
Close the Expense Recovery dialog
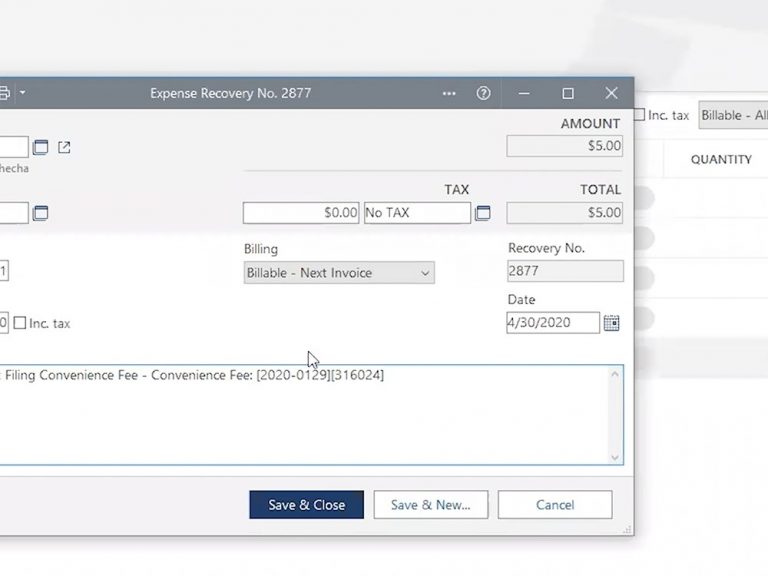tap(611, 93)
